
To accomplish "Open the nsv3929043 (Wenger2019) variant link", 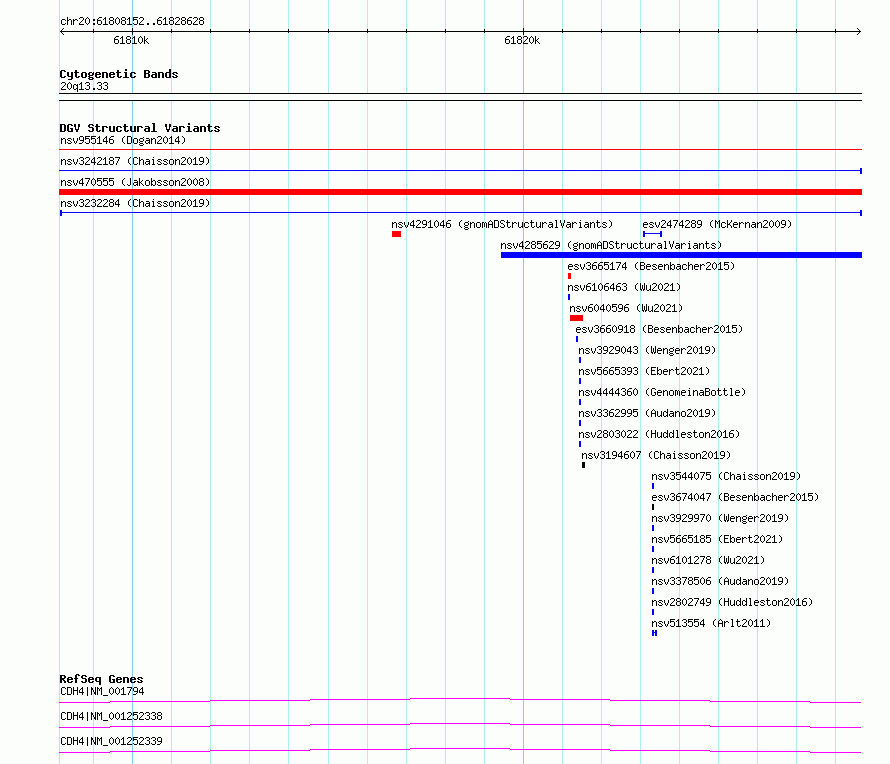I will pyautogui.click(x=647, y=350).
